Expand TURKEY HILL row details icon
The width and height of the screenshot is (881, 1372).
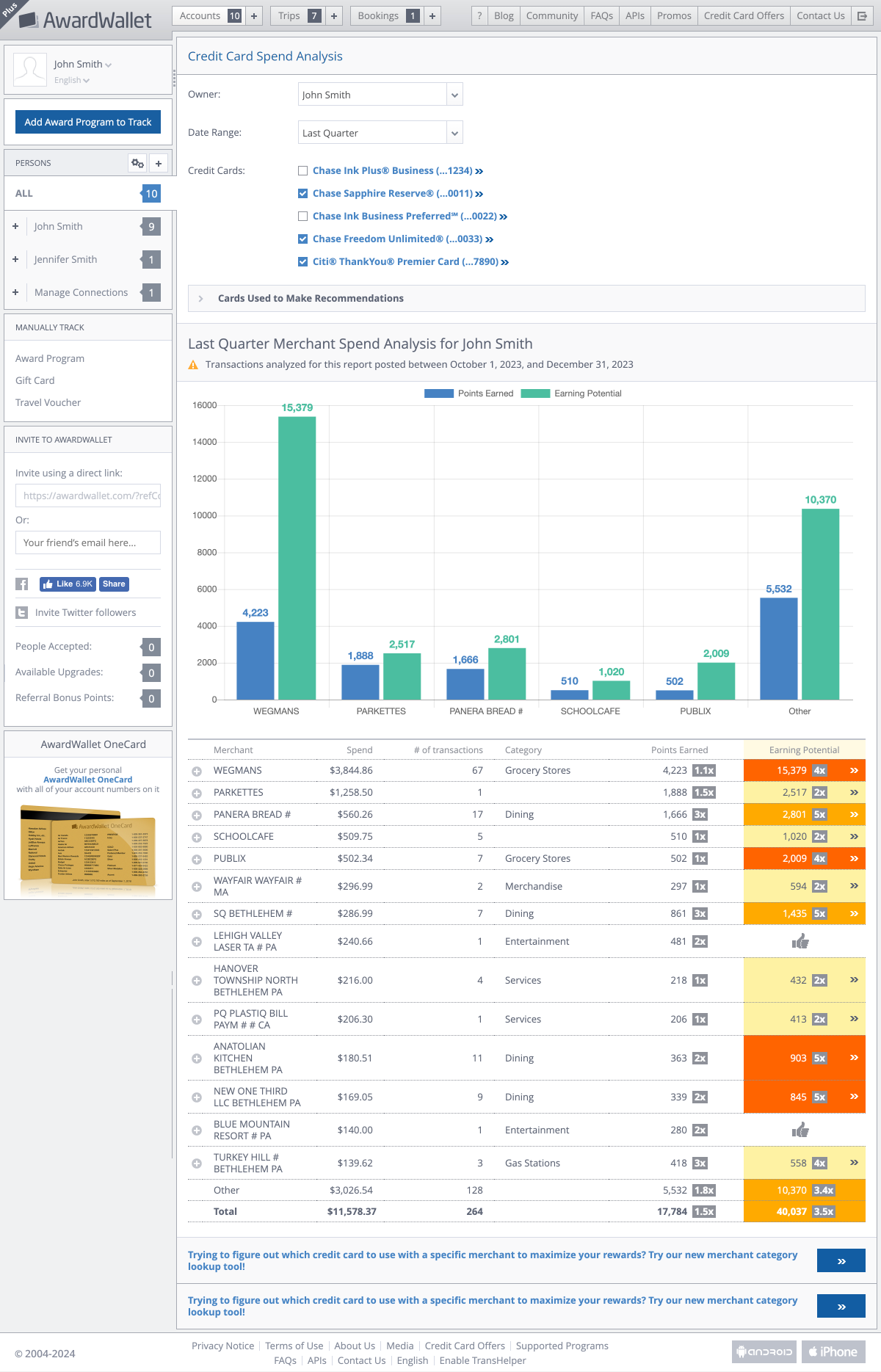(197, 1164)
